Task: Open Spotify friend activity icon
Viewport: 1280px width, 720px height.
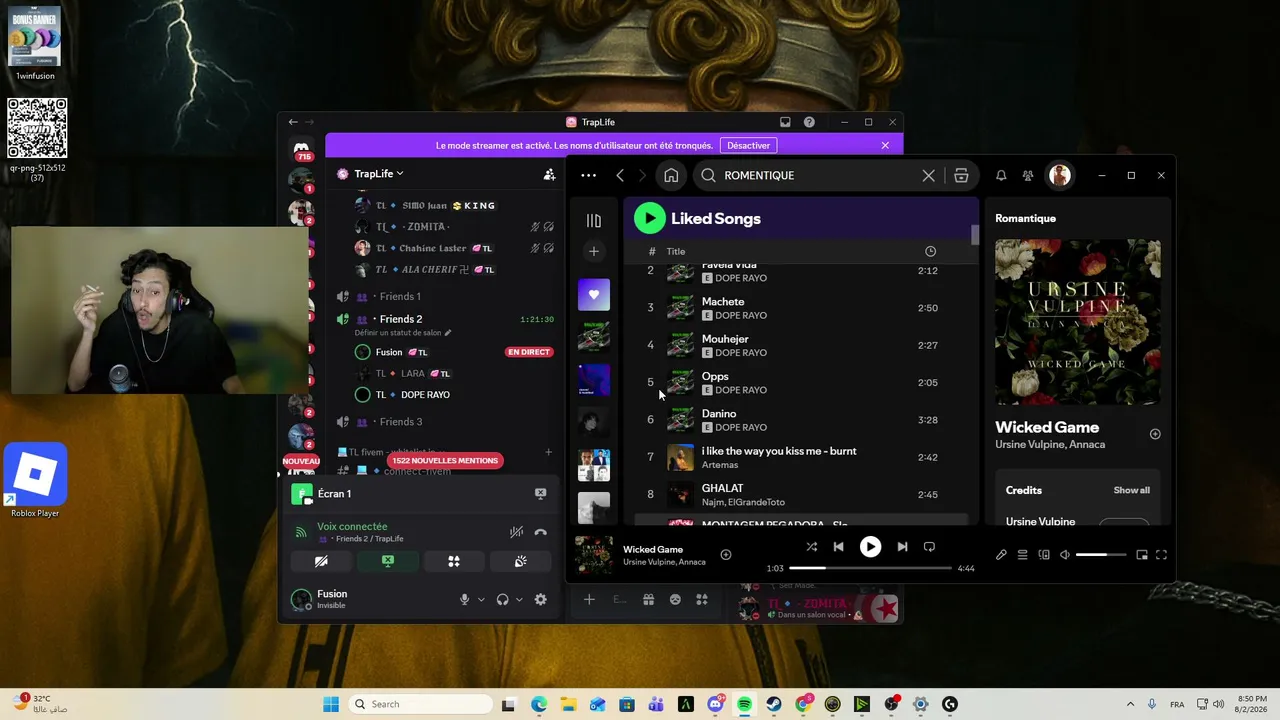Action: click(x=1028, y=175)
